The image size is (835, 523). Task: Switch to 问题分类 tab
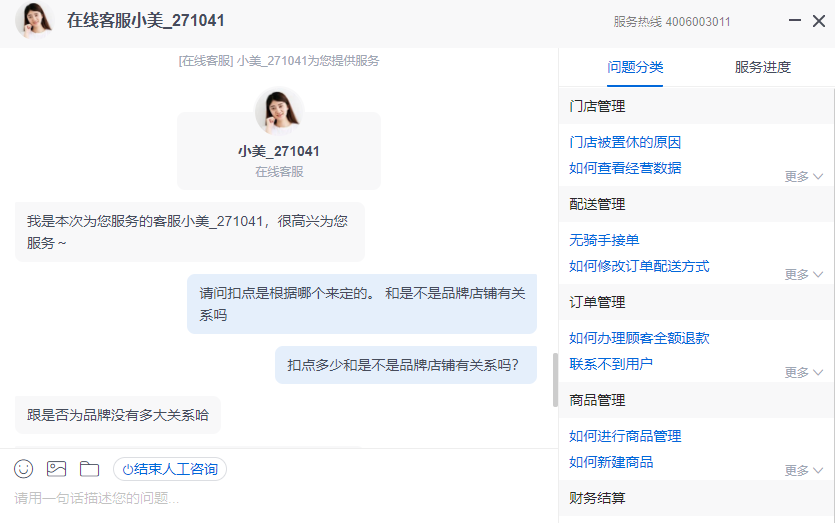[x=635, y=68]
